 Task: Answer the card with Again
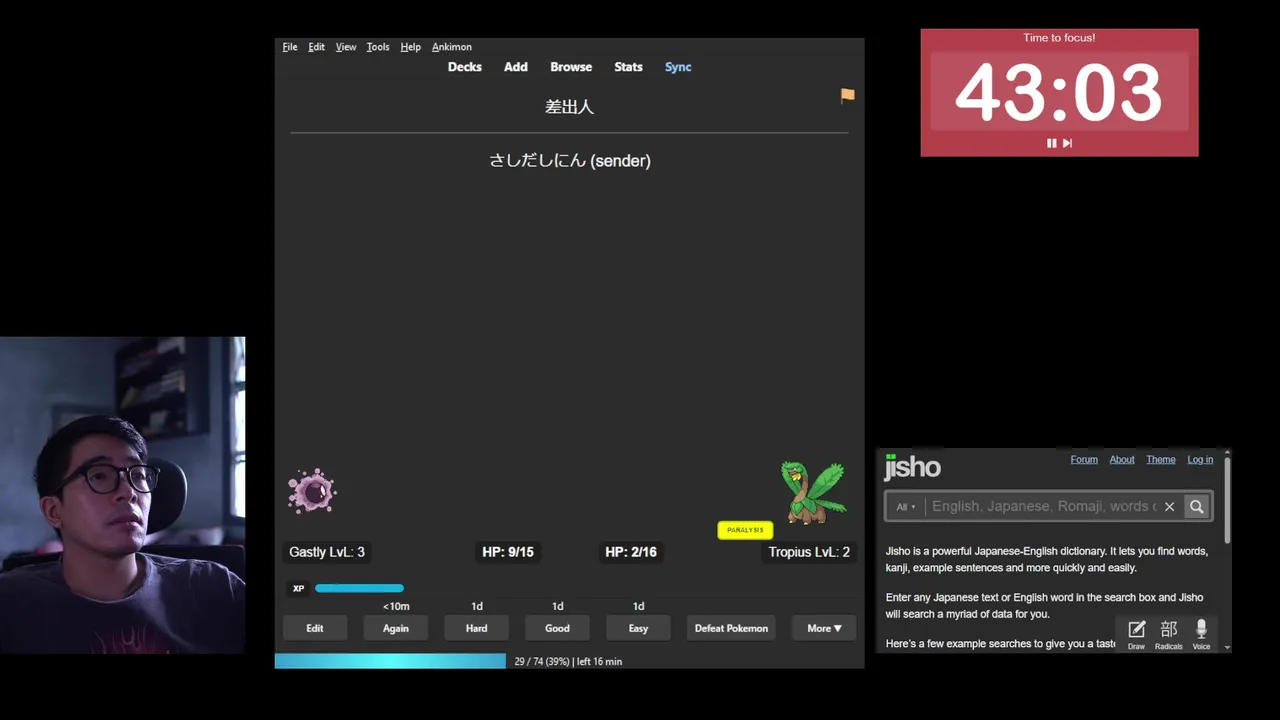pos(396,628)
